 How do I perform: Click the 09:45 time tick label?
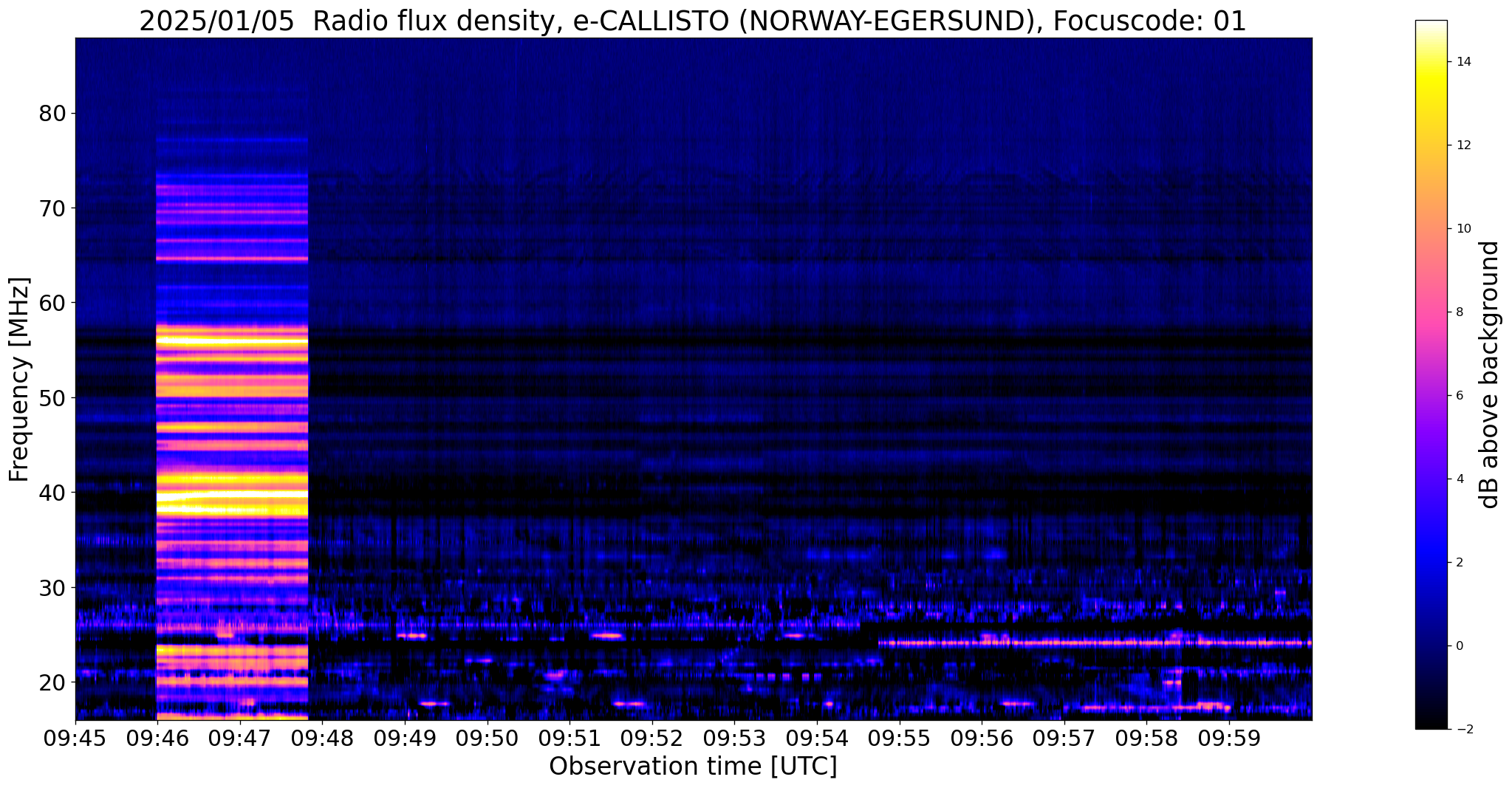point(75,739)
